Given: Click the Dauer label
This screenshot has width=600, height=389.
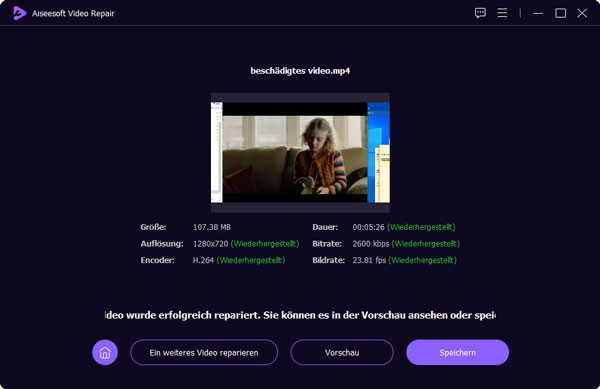Looking at the screenshot, I should [325, 227].
